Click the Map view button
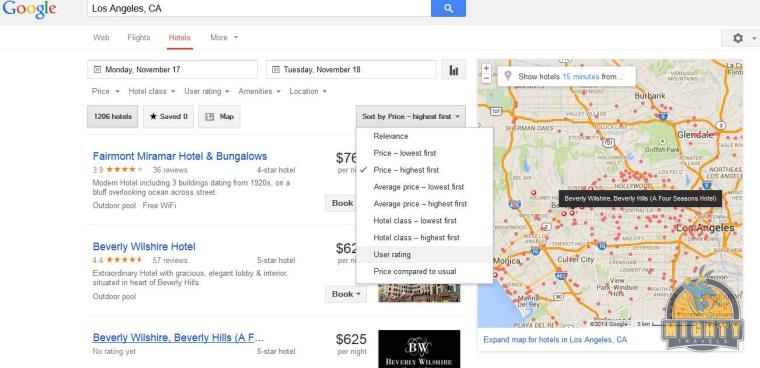 click(219, 117)
